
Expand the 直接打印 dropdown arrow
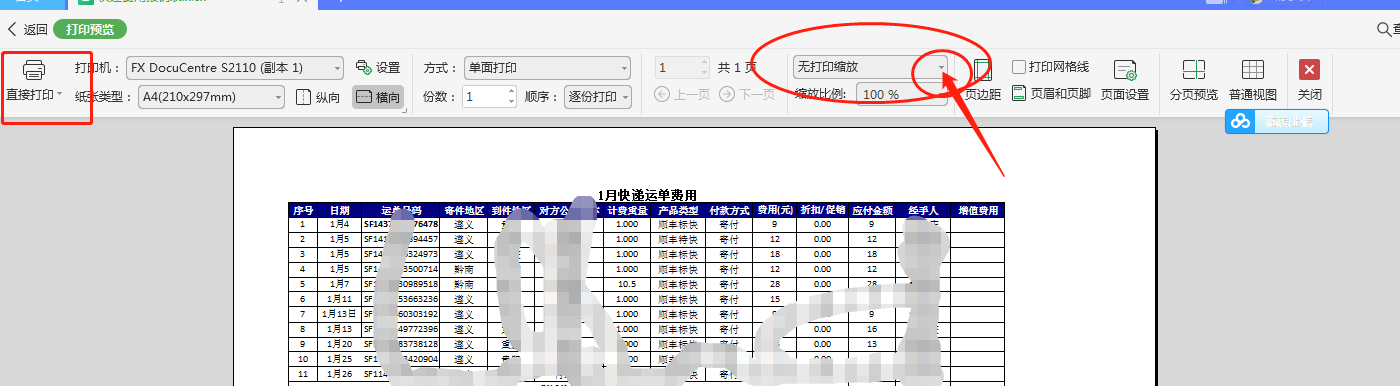pyautogui.click(x=60, y=95)
